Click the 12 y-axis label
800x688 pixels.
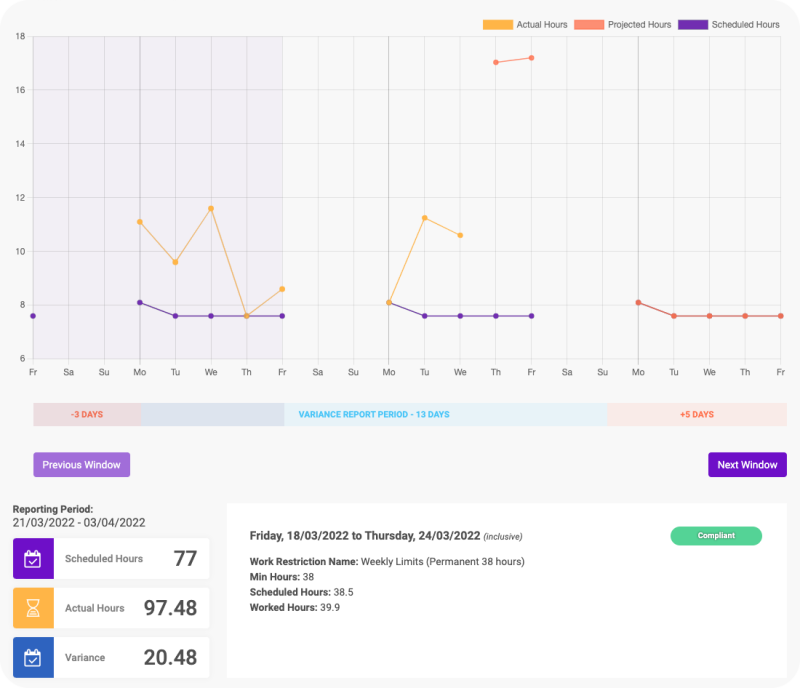click(x=20, y=198)
